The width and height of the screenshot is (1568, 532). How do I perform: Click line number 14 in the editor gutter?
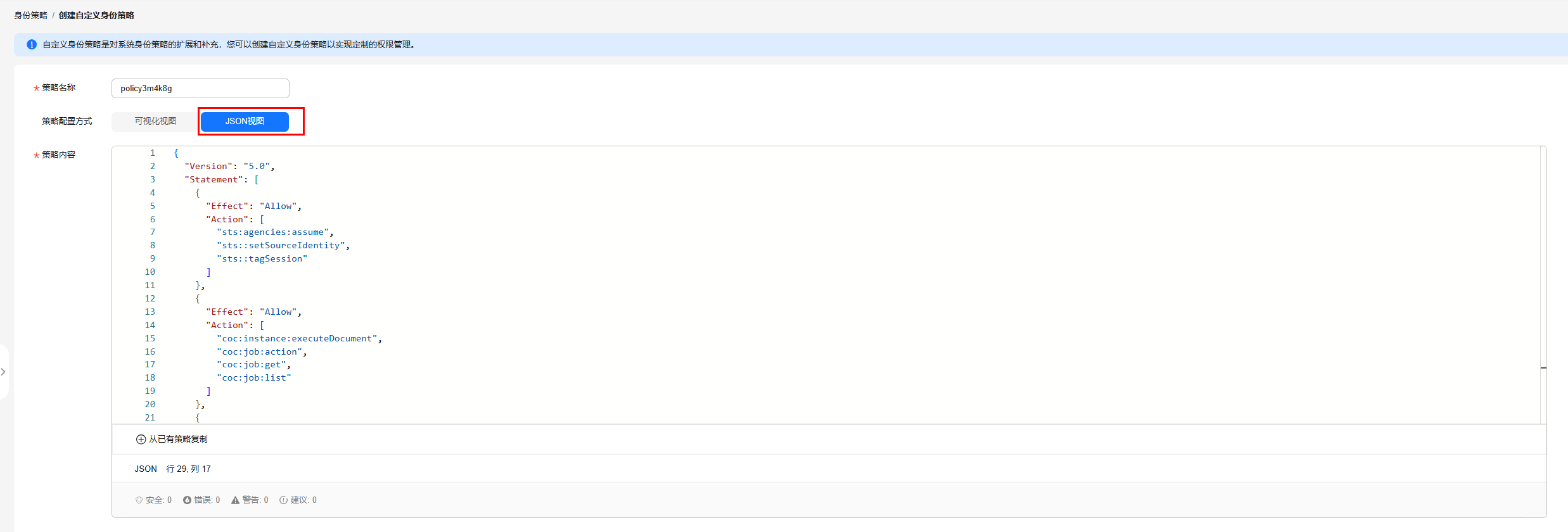pos(150,325)
